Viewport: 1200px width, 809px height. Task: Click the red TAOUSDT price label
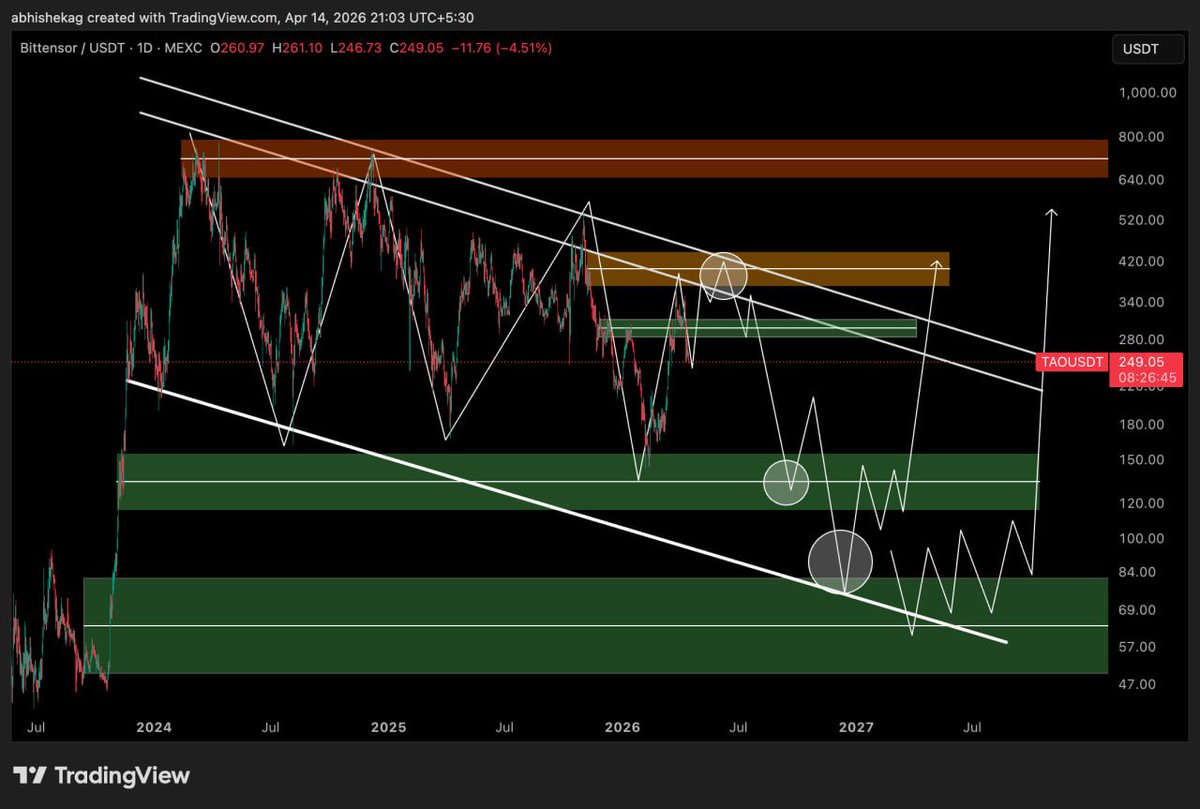[1070, 362]
